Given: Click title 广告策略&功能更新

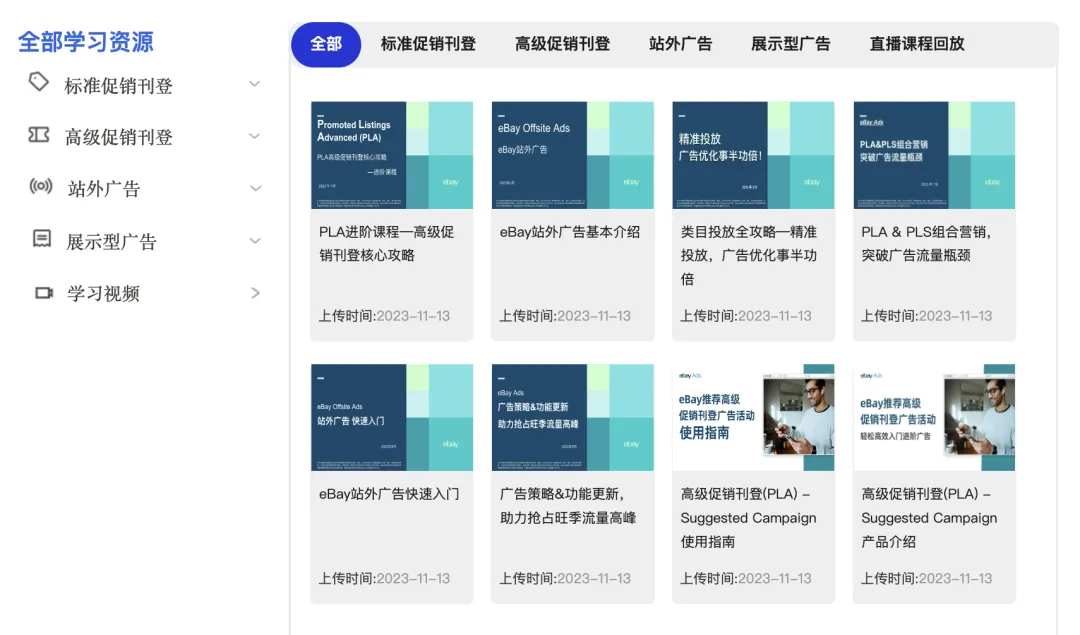Looking at the screenshot, I should 568,506.
